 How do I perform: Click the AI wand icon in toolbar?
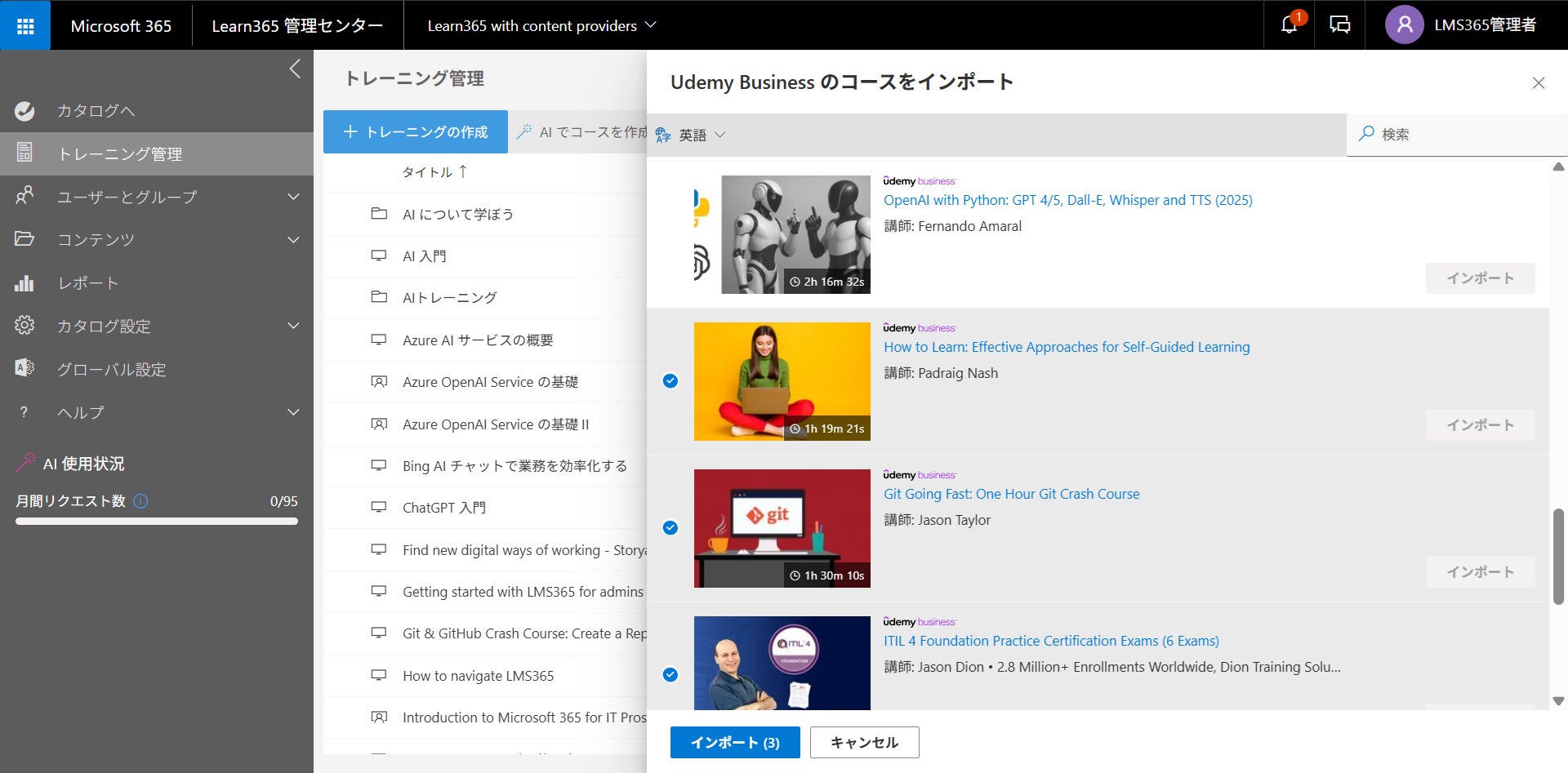tap(524, 131)
